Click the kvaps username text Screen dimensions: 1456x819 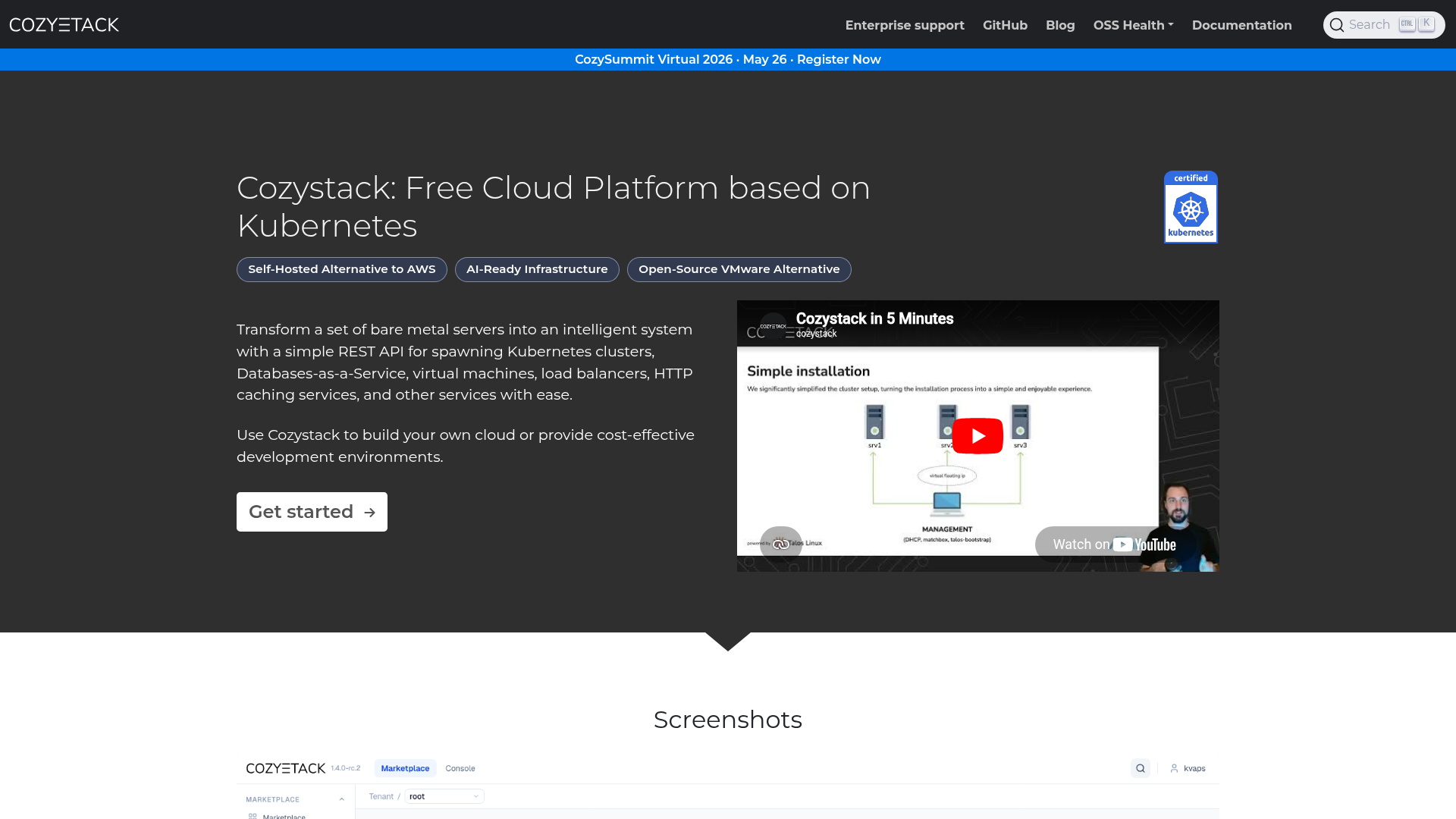pyautogui.click(x=1194, y=768)
